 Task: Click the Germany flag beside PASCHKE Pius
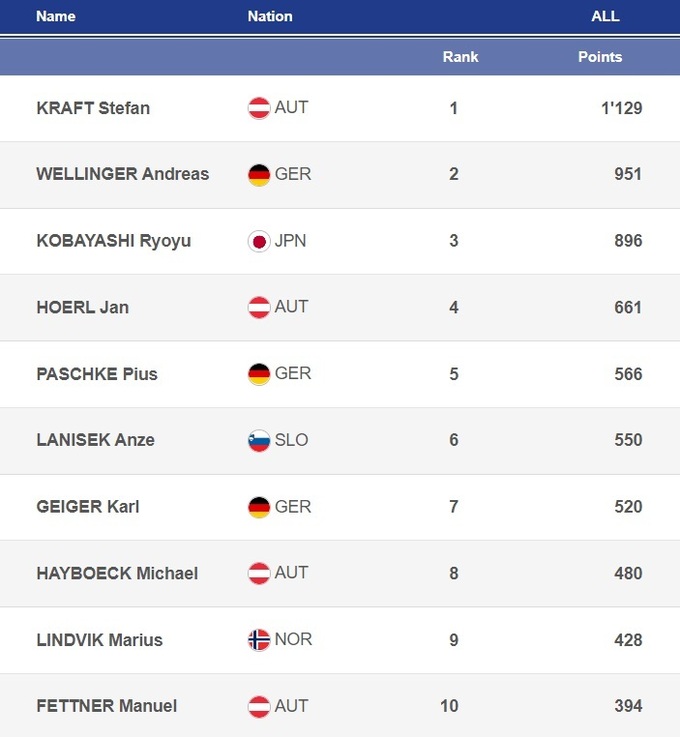[x=259, y=374]
